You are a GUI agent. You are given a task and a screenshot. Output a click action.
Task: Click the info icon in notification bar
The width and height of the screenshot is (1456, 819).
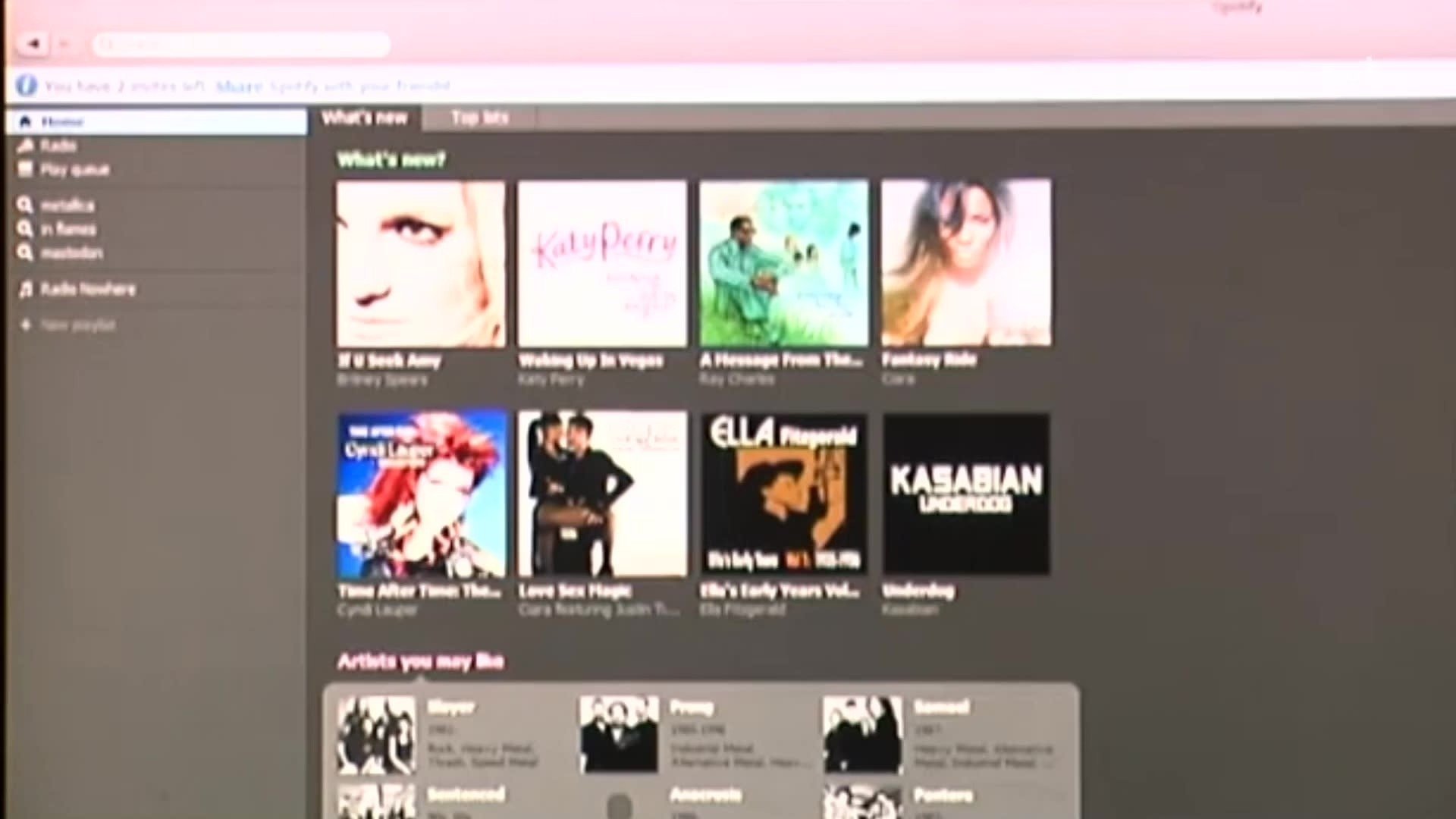coord(27,86)
